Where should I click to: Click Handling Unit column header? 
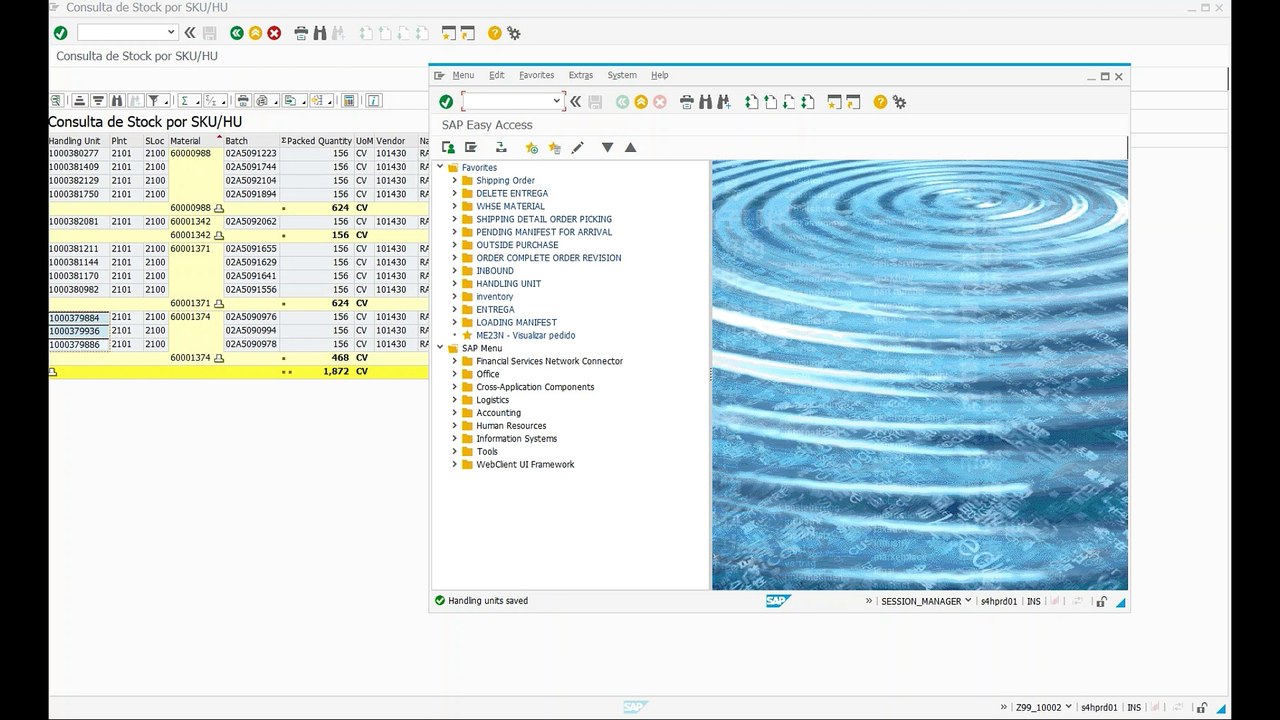79,141
